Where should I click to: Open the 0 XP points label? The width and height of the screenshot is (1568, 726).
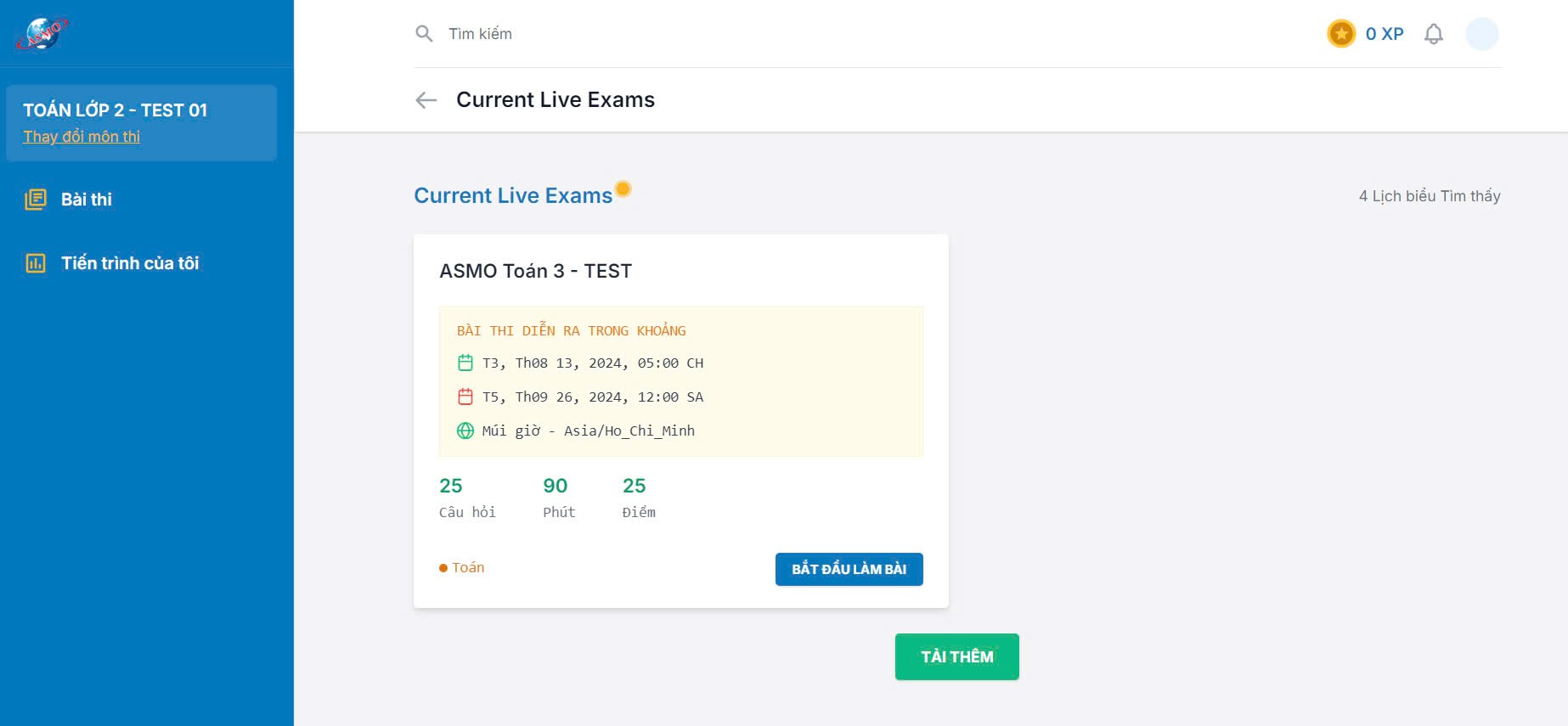(1385, 34)
